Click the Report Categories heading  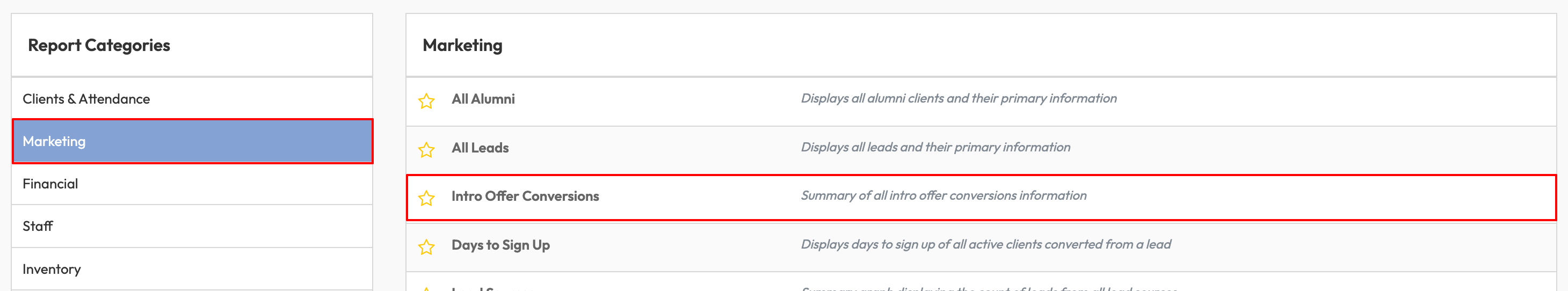coord(99,45)
